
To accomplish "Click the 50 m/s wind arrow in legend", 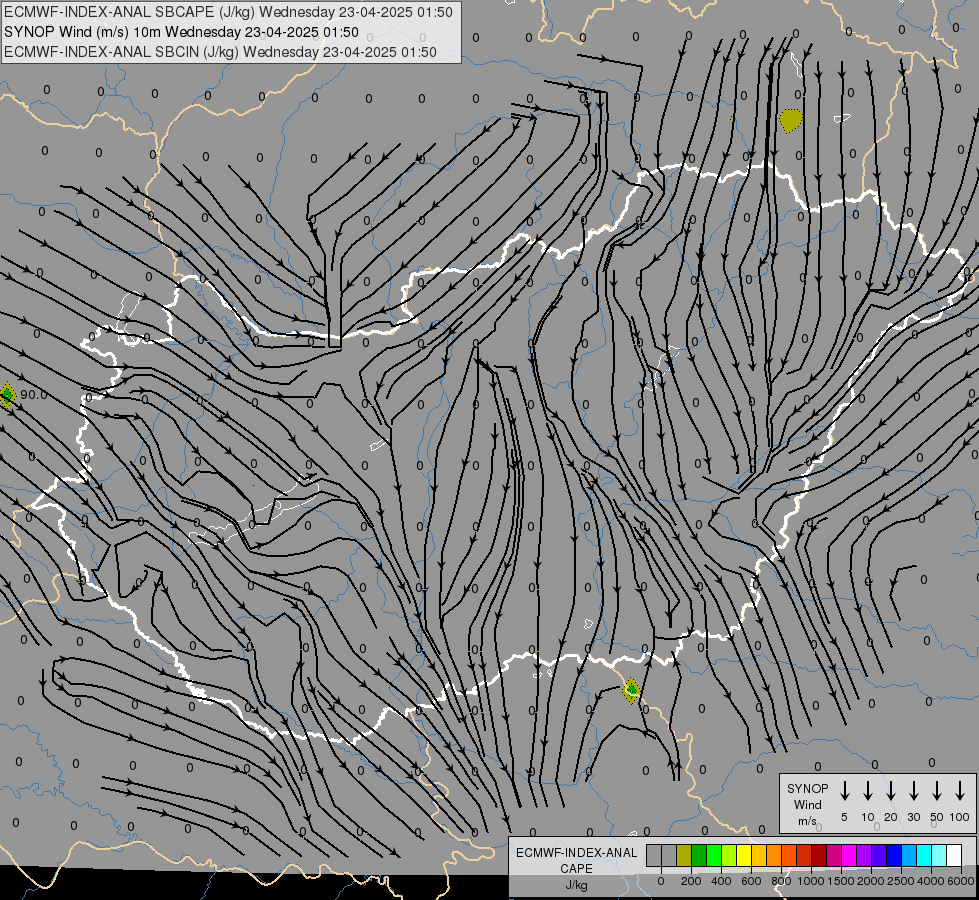I will (937, 791).
